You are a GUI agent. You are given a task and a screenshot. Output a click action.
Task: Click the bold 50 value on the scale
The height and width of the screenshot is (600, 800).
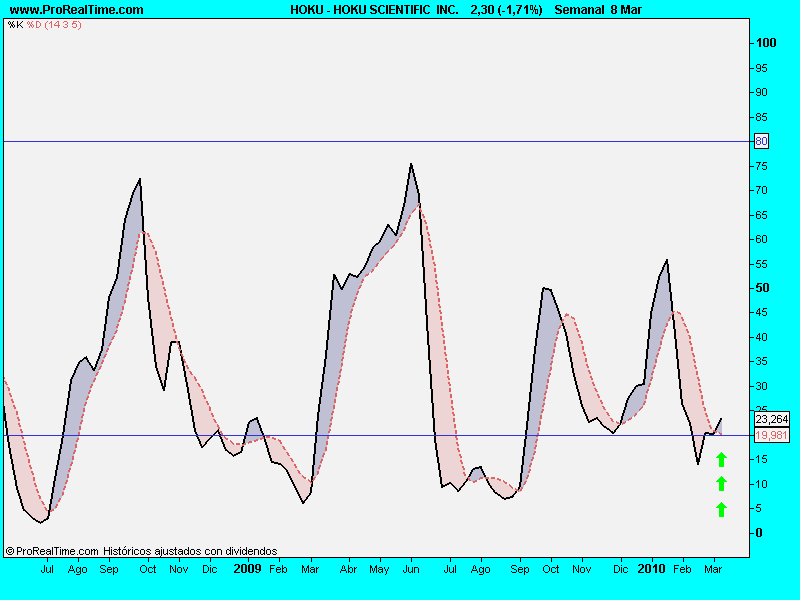coord(762,288)
